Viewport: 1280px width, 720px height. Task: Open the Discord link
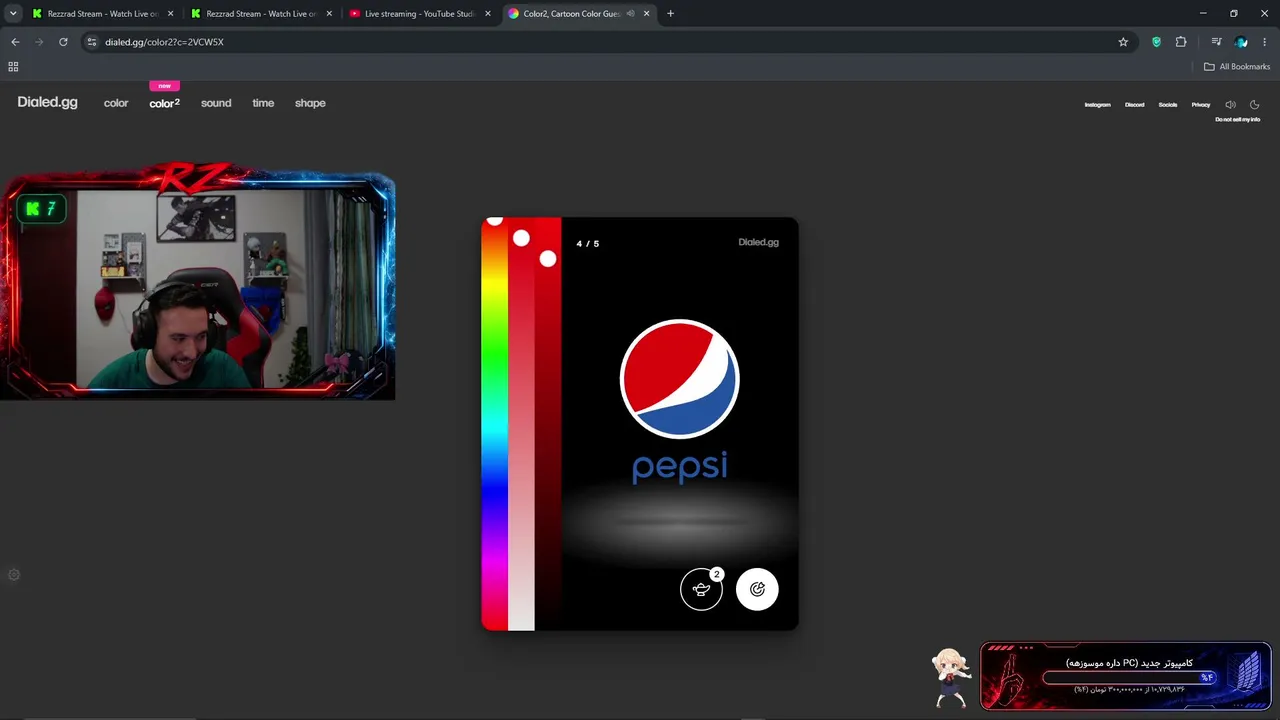pos(1134,105)
